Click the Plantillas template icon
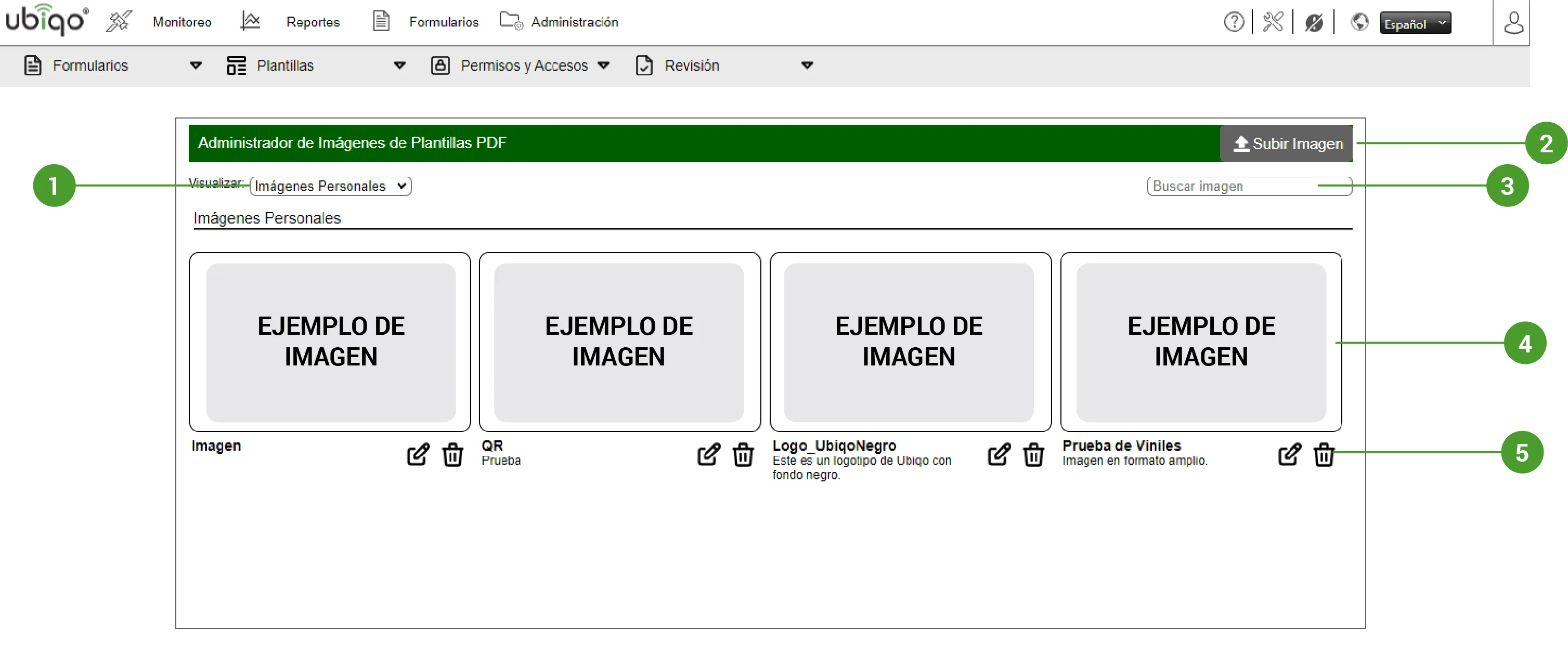Screen dimensions: 1568x668 (x=236, y=65)
